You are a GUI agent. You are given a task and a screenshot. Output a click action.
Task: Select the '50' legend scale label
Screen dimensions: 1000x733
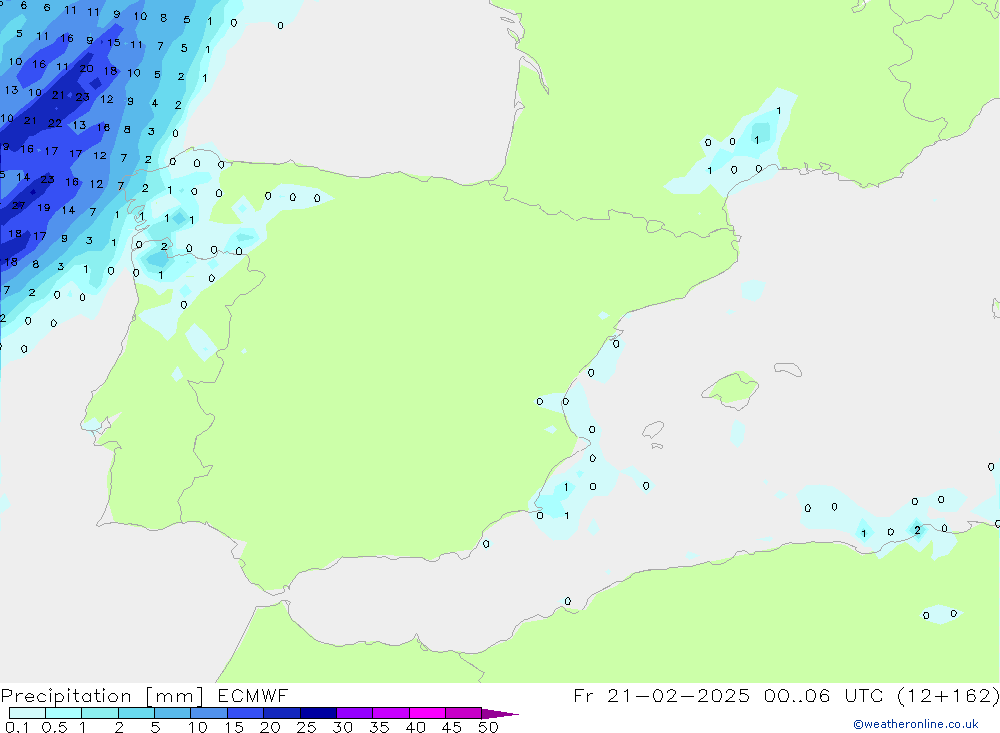[x=488, y=727]
